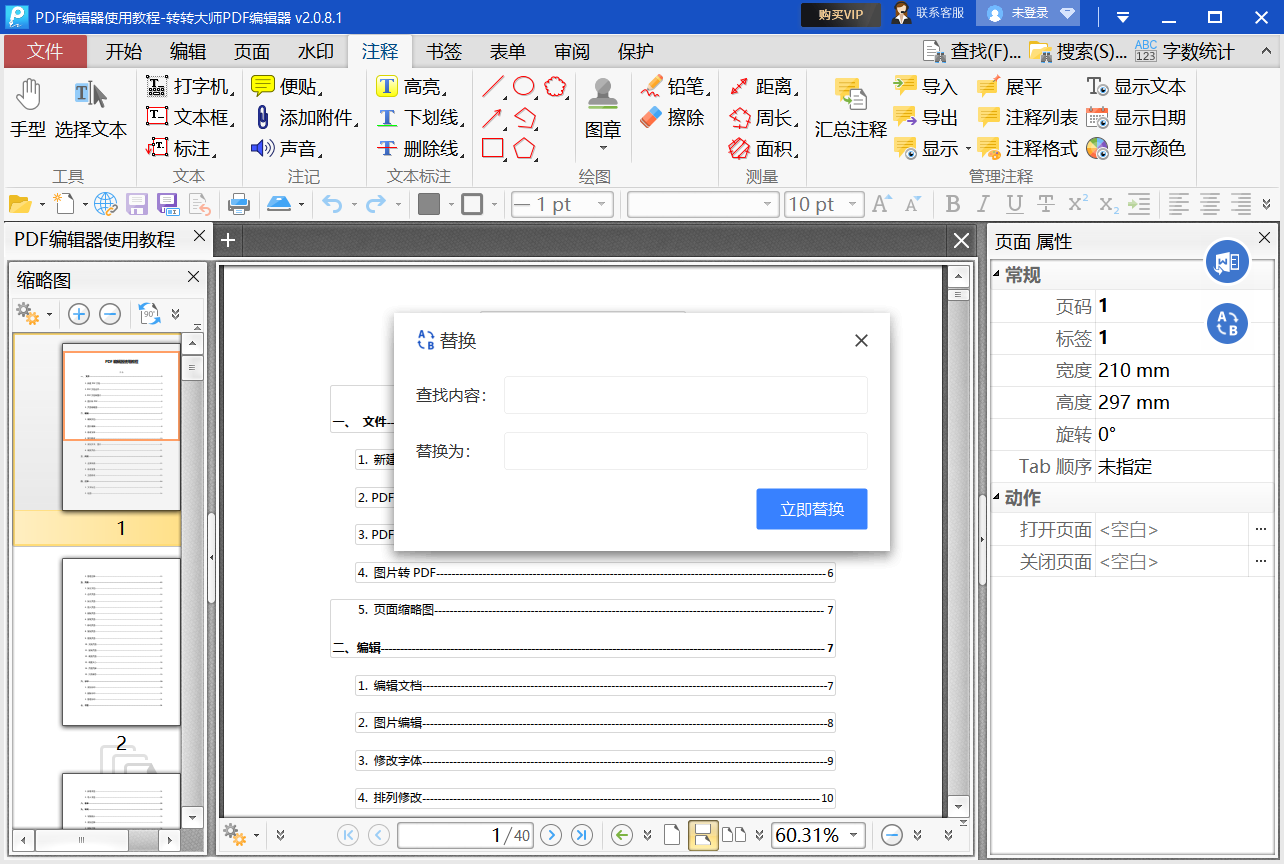Click the 查找内容 input field
Image resolution: width=1284 pixels, height=864 pixels.
[685, 395]
